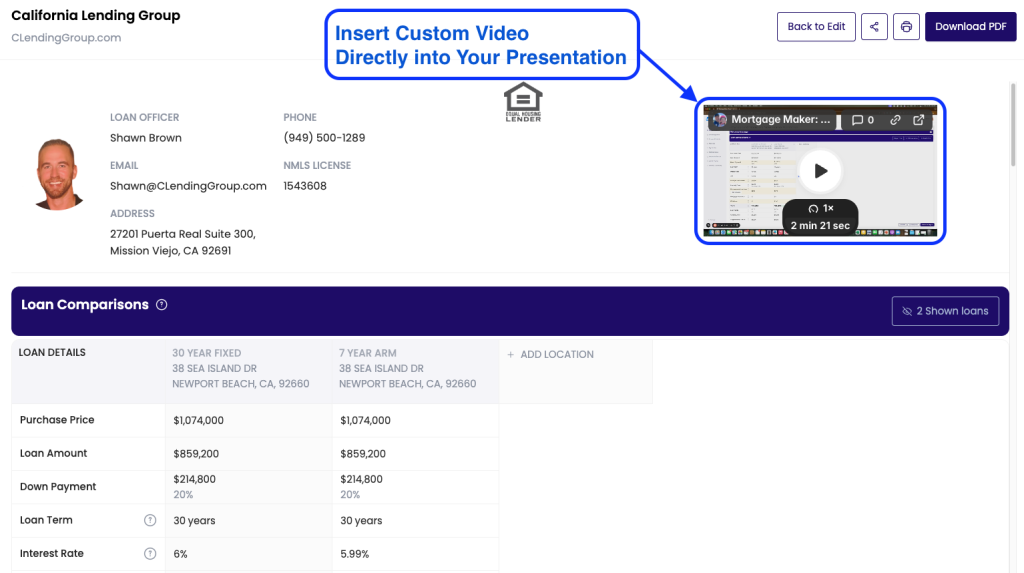Click Download PDF button
This screenshot has width=1024, height=573.
click(x=970, y=27)
